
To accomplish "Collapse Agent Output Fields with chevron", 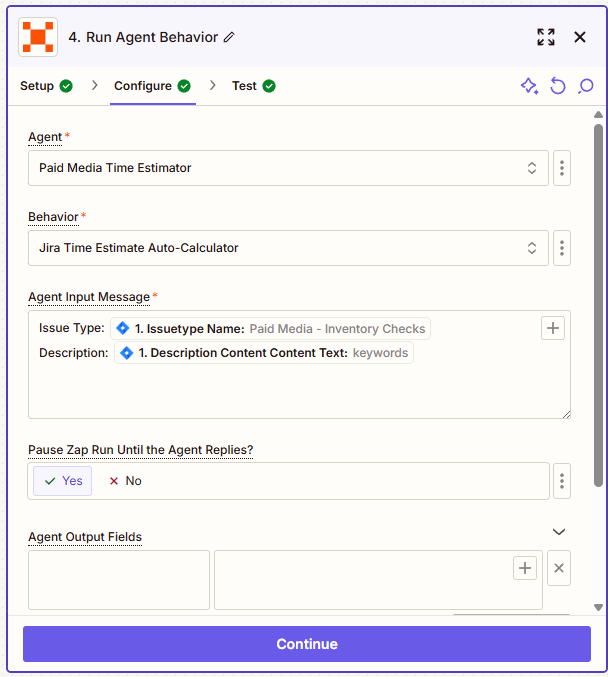I will click(559, 531).
